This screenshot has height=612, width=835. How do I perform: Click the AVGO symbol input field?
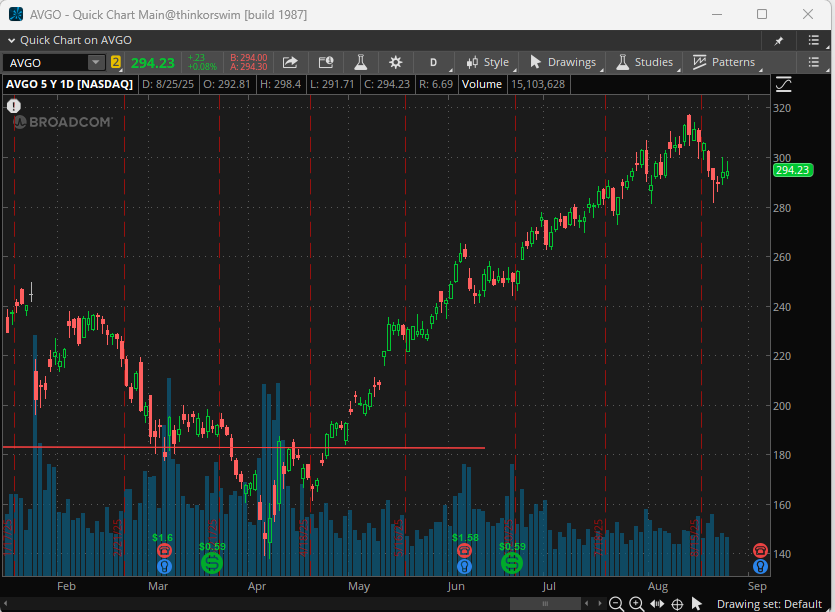point(46,62)
